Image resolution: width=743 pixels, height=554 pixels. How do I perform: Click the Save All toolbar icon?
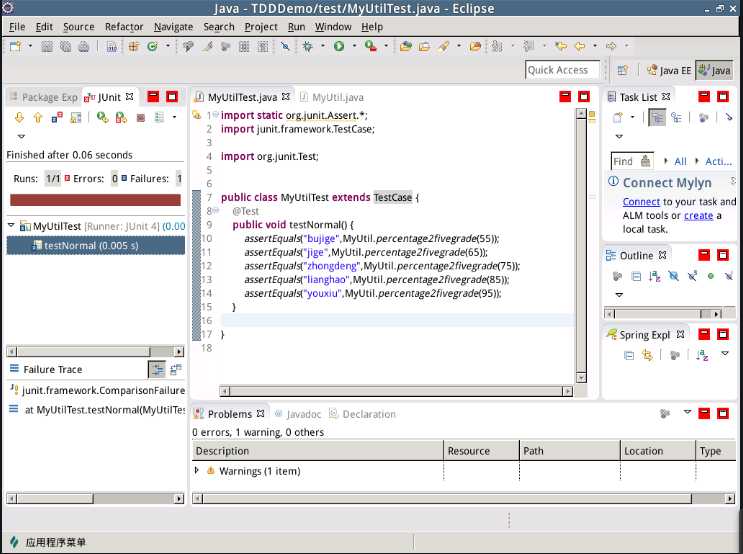[x=65, y=46]
